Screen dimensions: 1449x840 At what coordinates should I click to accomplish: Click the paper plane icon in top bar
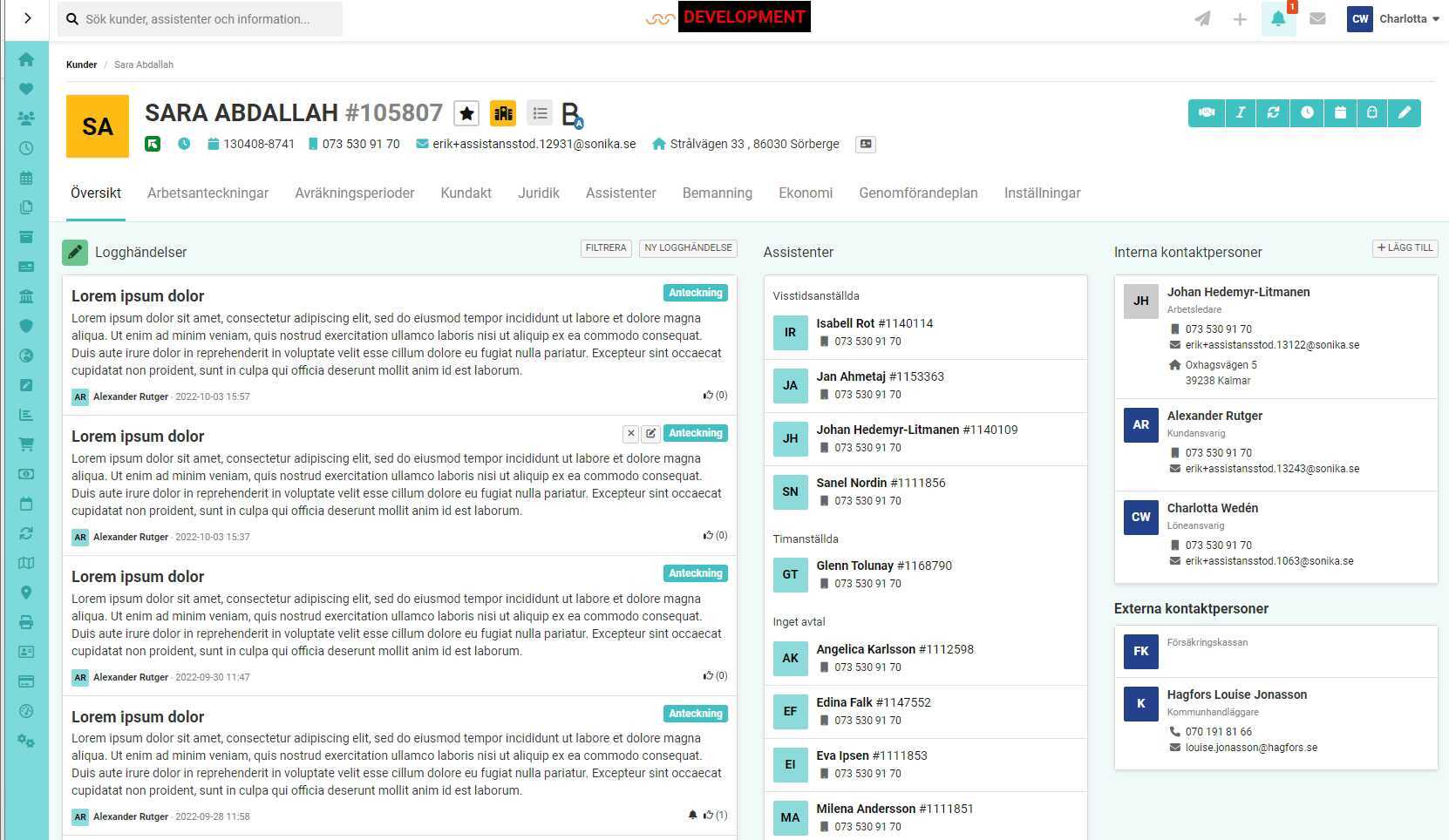[x=1202, y=18]
